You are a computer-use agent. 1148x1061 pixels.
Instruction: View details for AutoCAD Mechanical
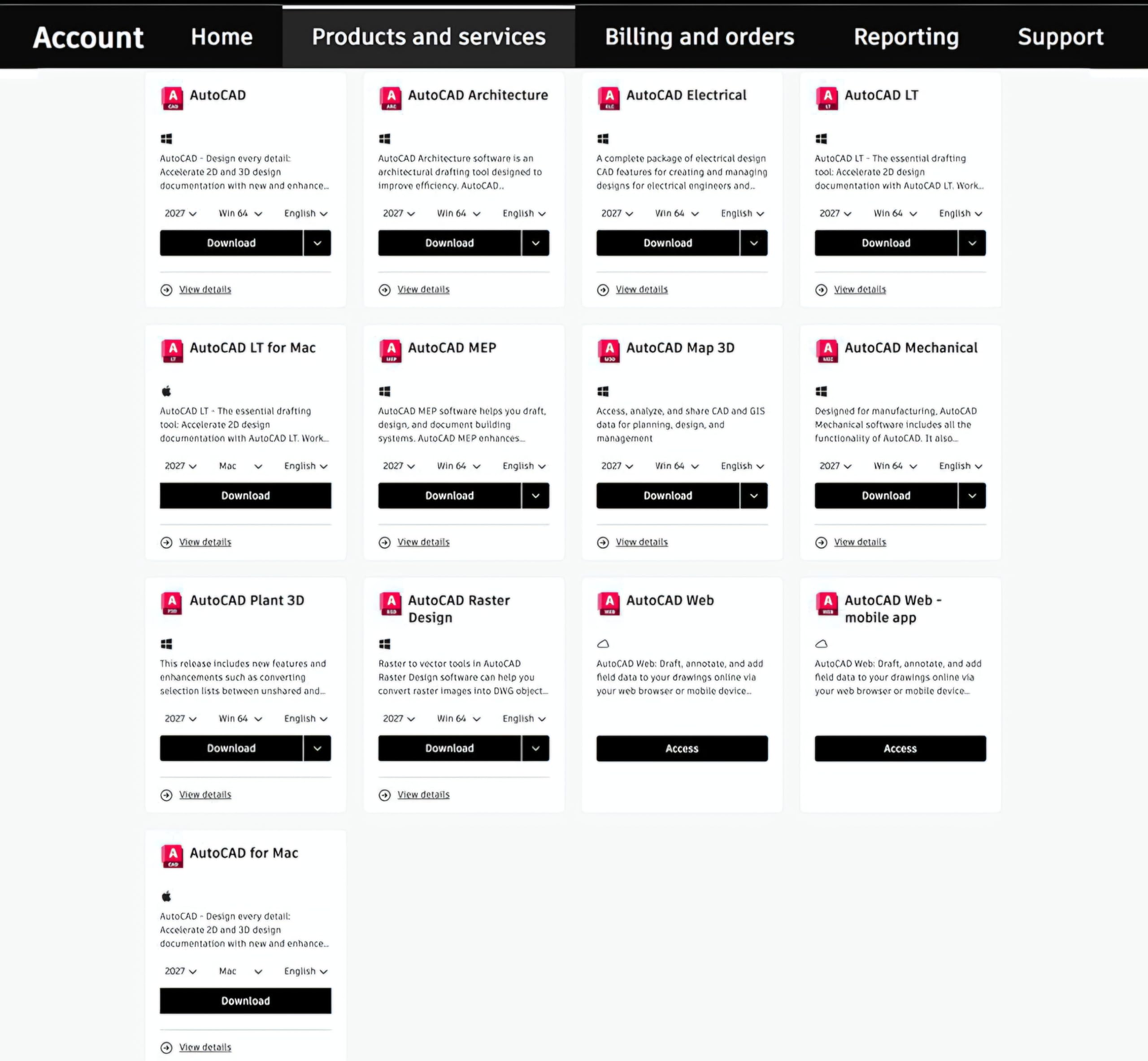[x=860, y=542]
